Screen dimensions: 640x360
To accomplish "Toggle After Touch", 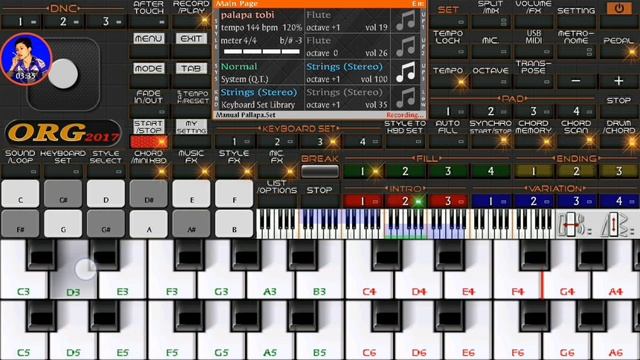I will coord(149,22).
